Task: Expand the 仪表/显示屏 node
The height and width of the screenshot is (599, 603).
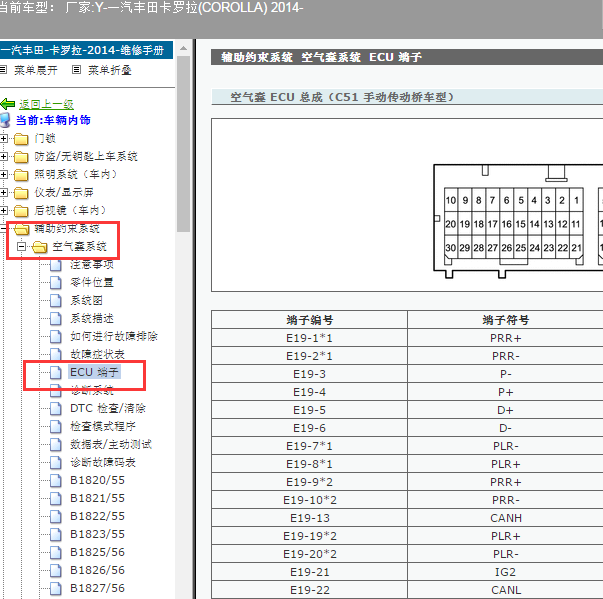Action: click(3, 192)
